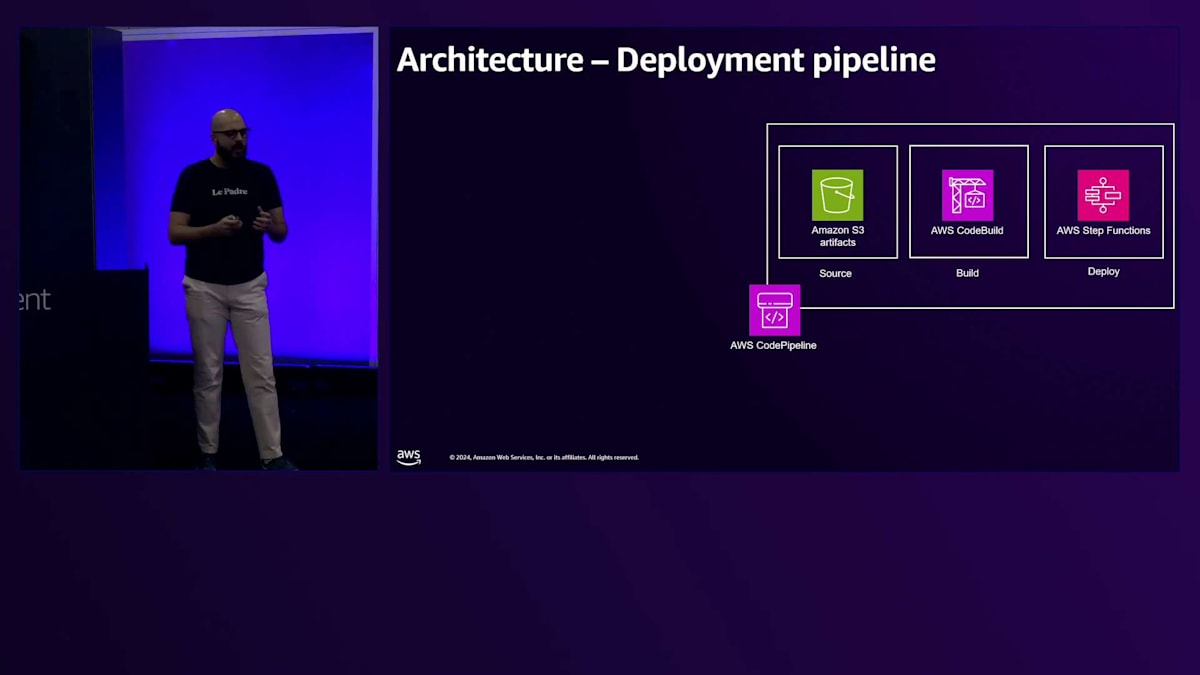Click the slide title 'Architecture – Deployment pipeline'
The image size is (1200, 675).
pos(666,60)
